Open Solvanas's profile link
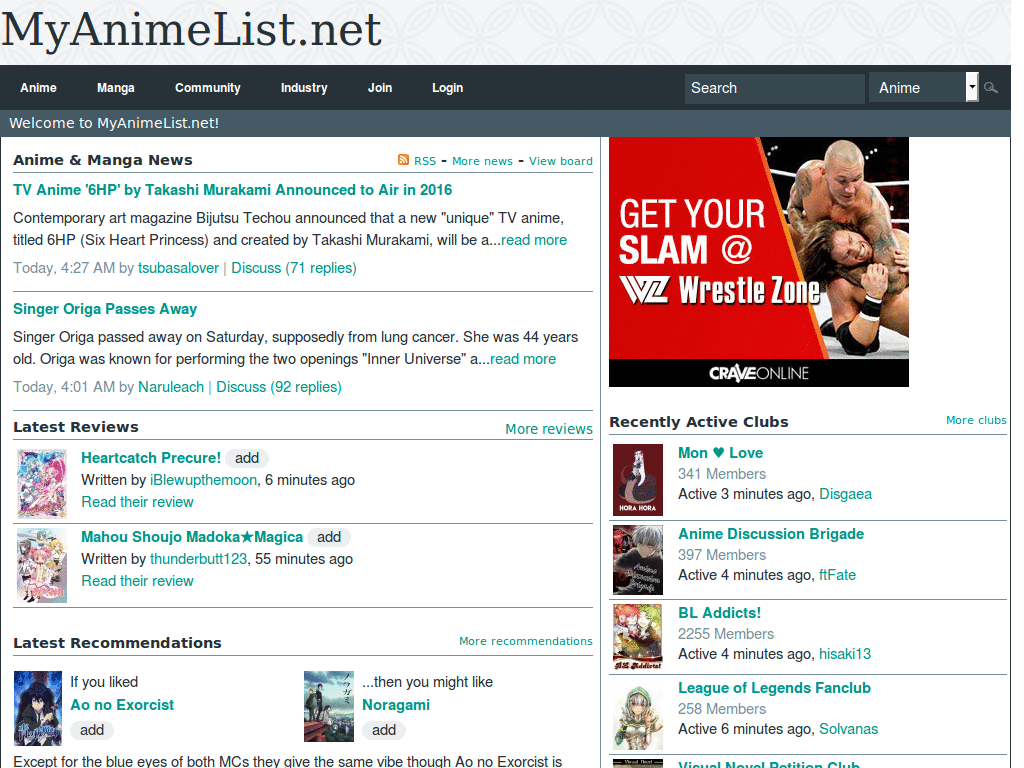The image size is (1024, 768). coord(848,729)
